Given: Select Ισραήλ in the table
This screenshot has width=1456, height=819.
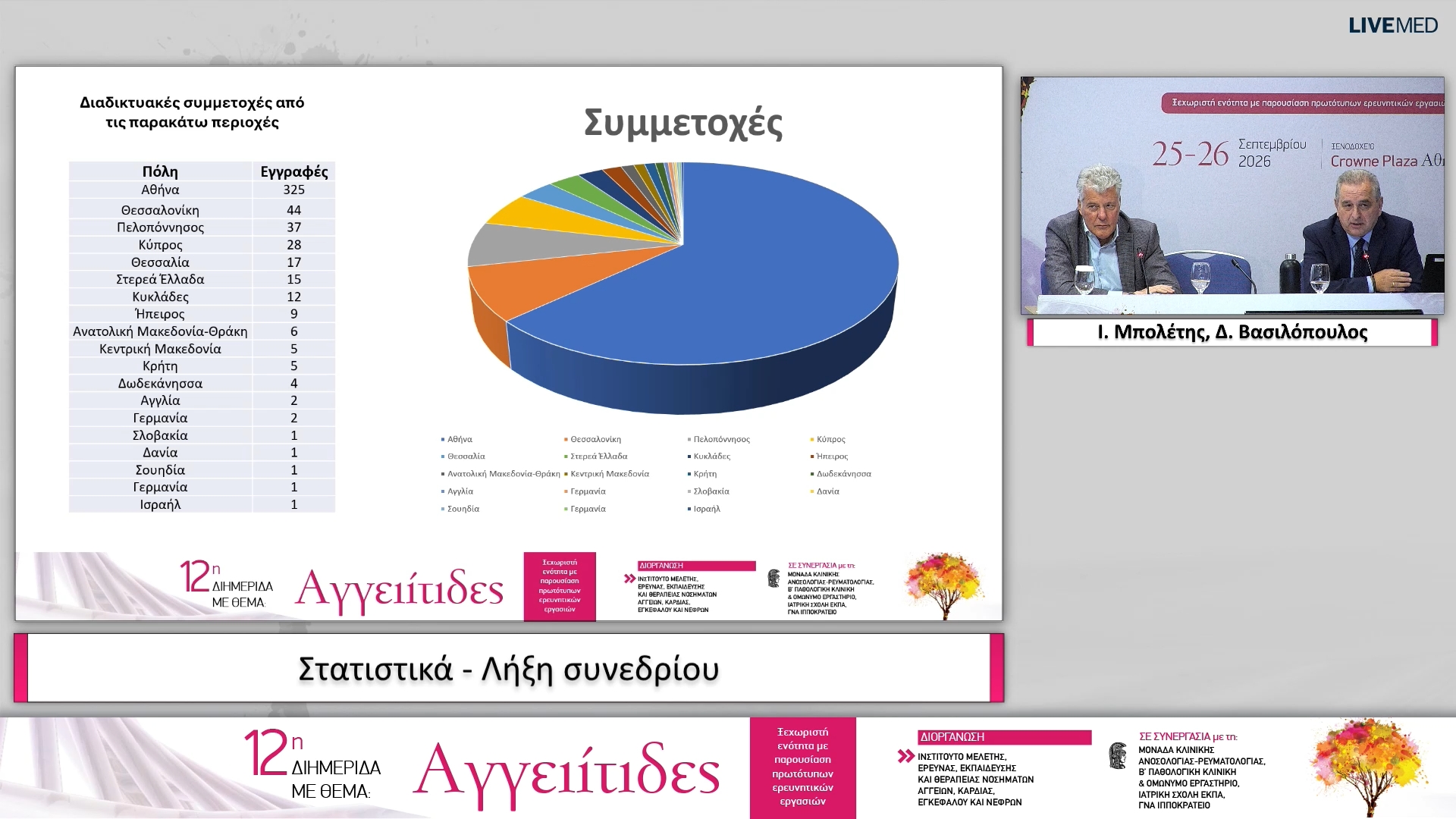Looking at the screenshot, I should click(160, 504).
